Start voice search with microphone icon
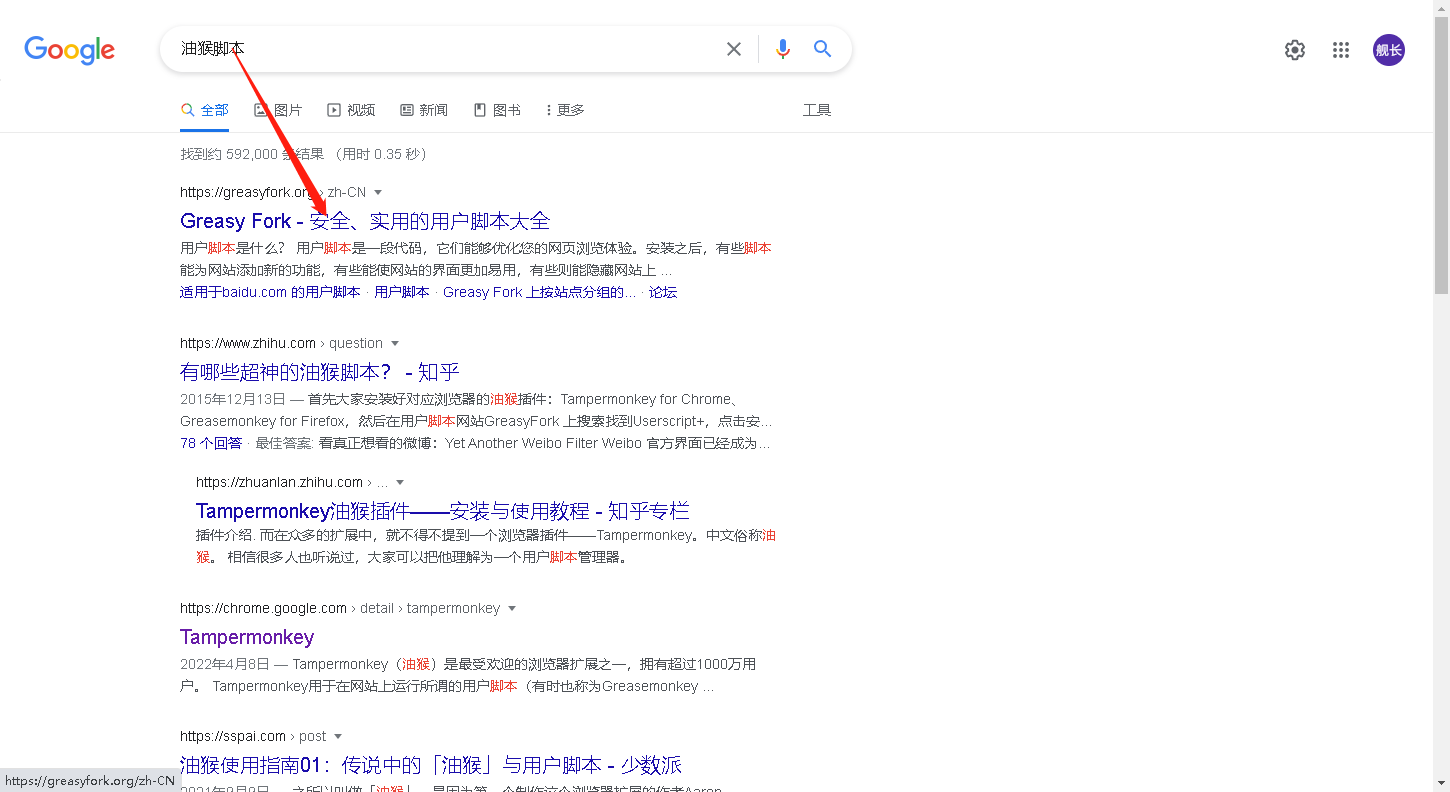1450x792 pixels. (783, 49)
